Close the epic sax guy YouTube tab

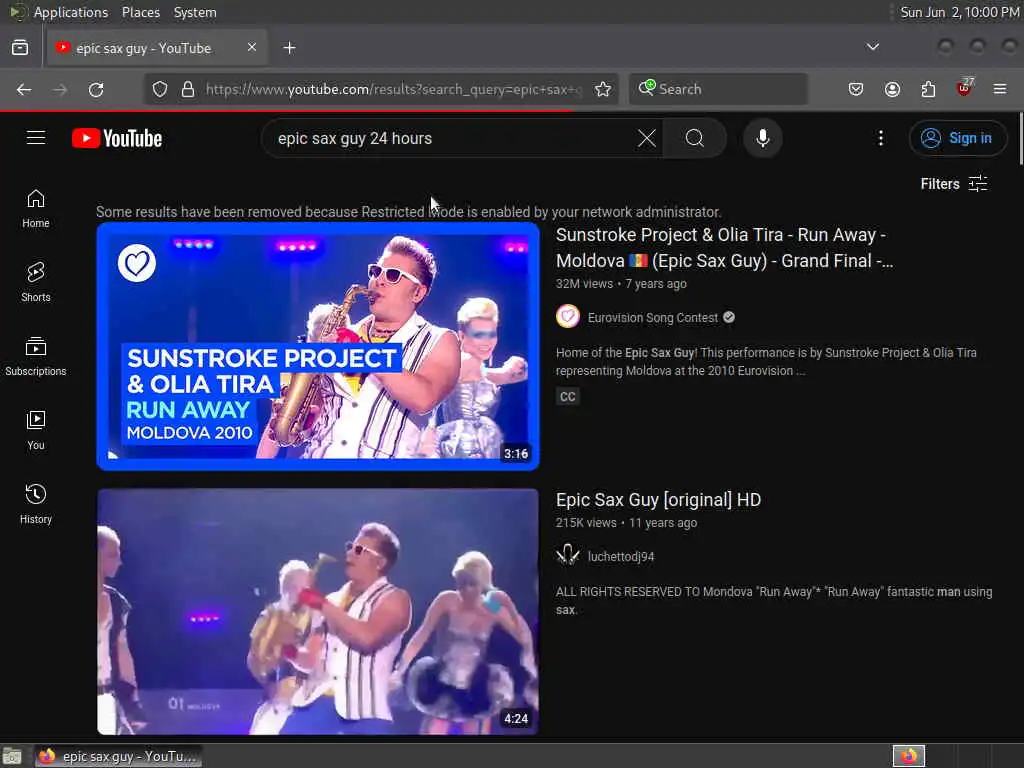(252, 48)
